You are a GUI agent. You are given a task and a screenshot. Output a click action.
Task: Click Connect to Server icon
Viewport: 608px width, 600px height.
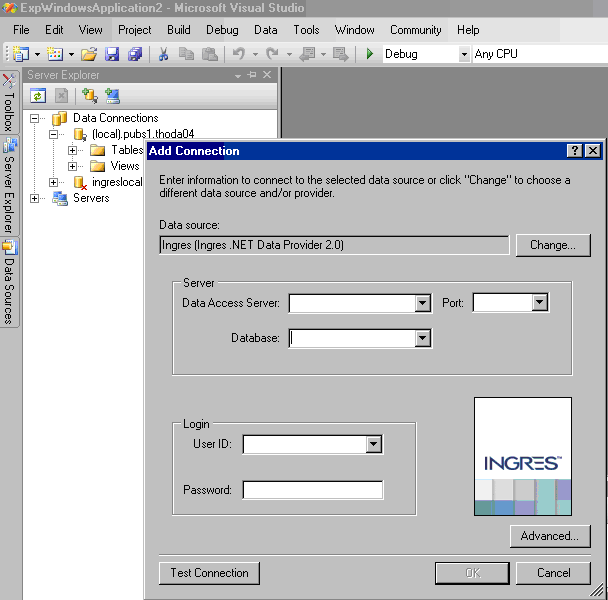tap(112, 96)
